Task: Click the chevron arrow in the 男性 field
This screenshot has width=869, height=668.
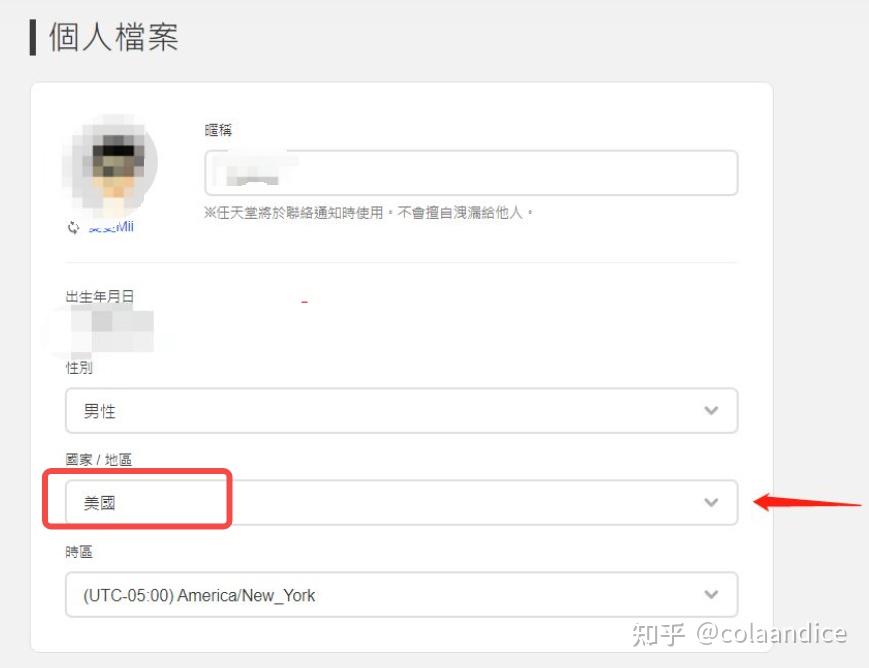Action: pyautogui.click(x=711, y=410)
